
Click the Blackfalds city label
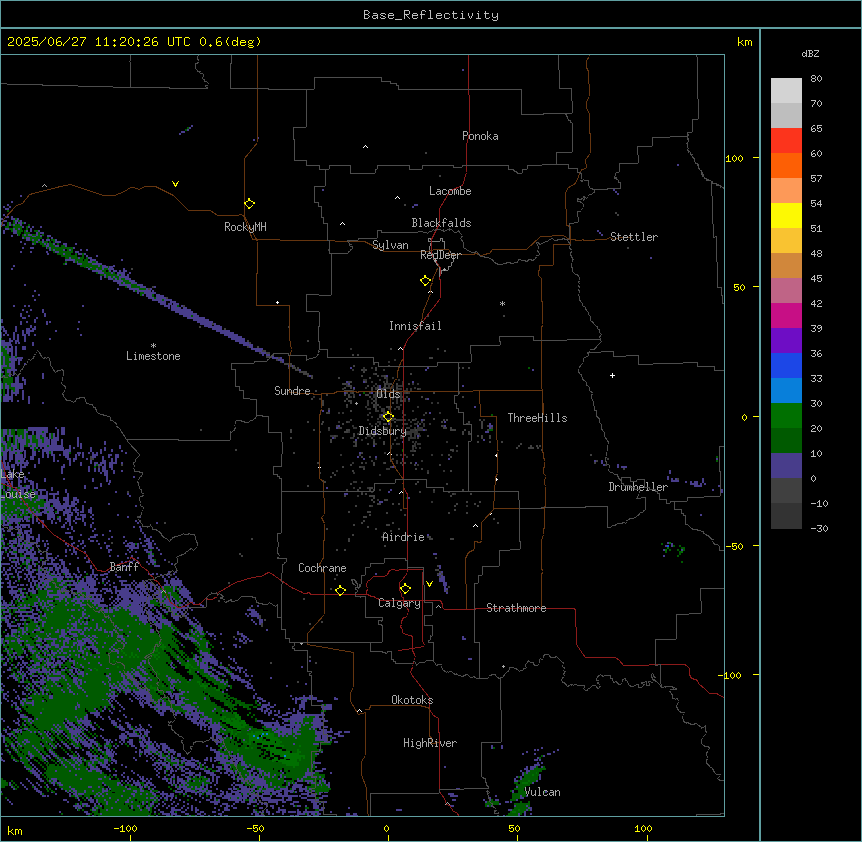click(x=441, y=223)
